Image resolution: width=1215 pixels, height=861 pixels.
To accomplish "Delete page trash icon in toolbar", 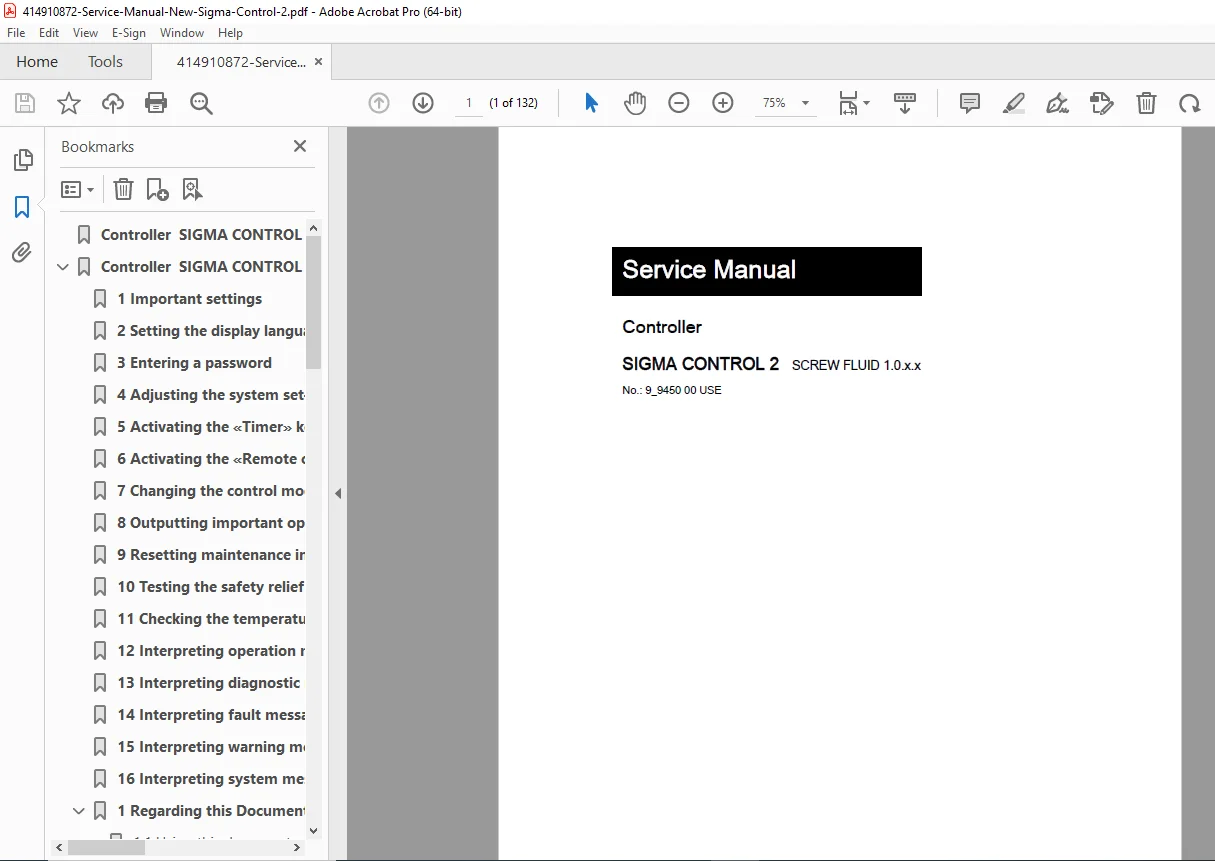I will pyautogui.click(x=1147, y=103).
